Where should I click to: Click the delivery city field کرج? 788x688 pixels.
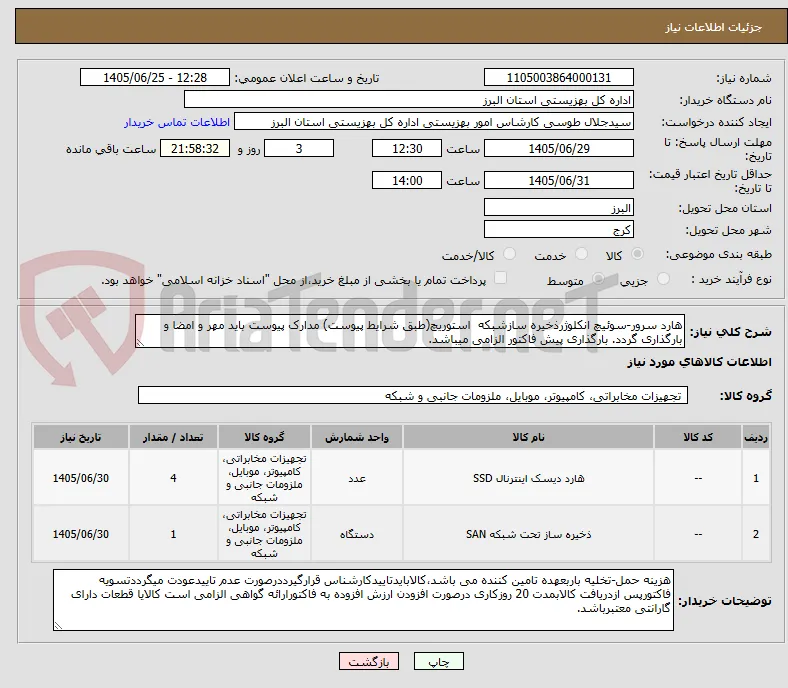pos(558,229)
